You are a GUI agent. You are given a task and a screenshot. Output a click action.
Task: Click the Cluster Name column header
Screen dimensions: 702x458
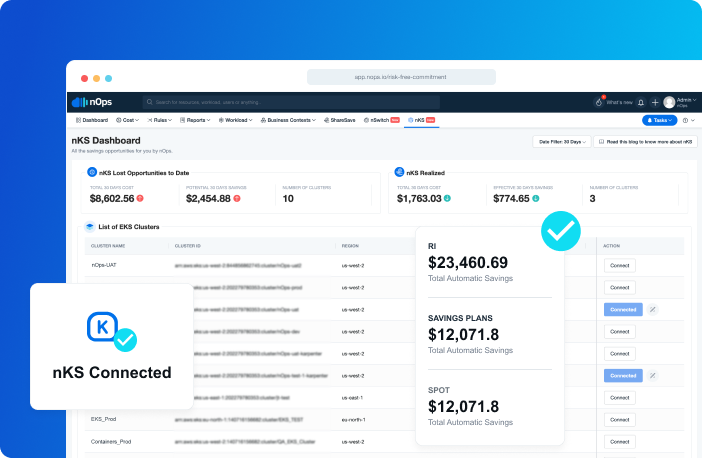click(x=108, y=246)
